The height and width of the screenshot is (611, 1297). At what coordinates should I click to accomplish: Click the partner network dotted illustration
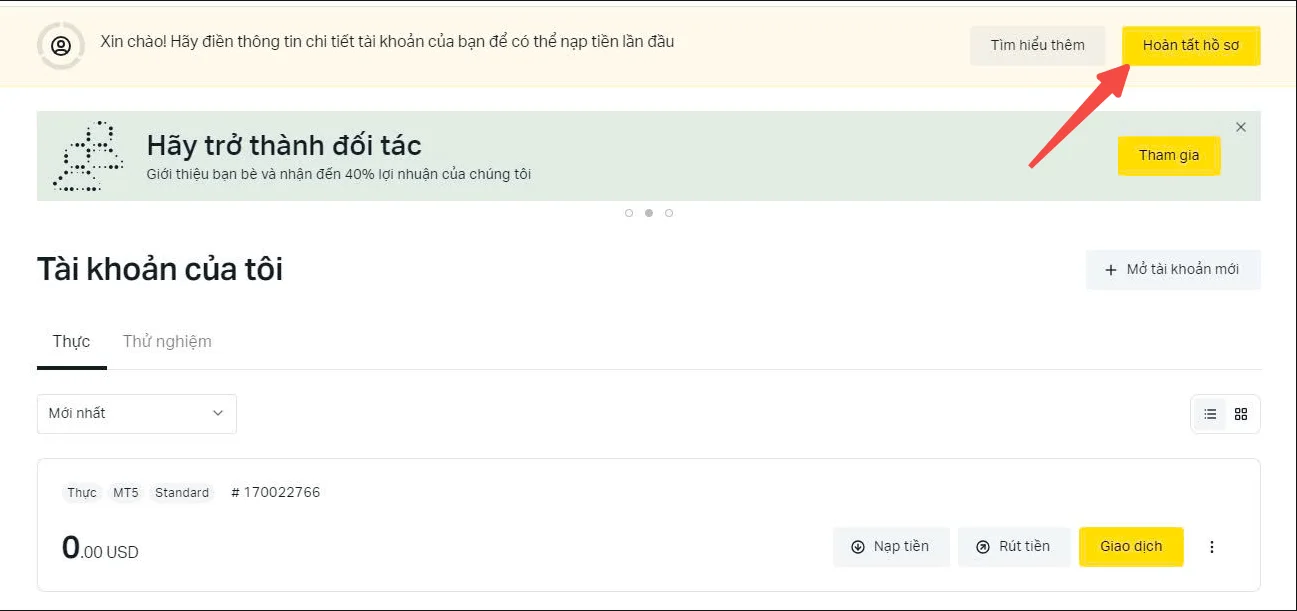click(x=89, y=156)
